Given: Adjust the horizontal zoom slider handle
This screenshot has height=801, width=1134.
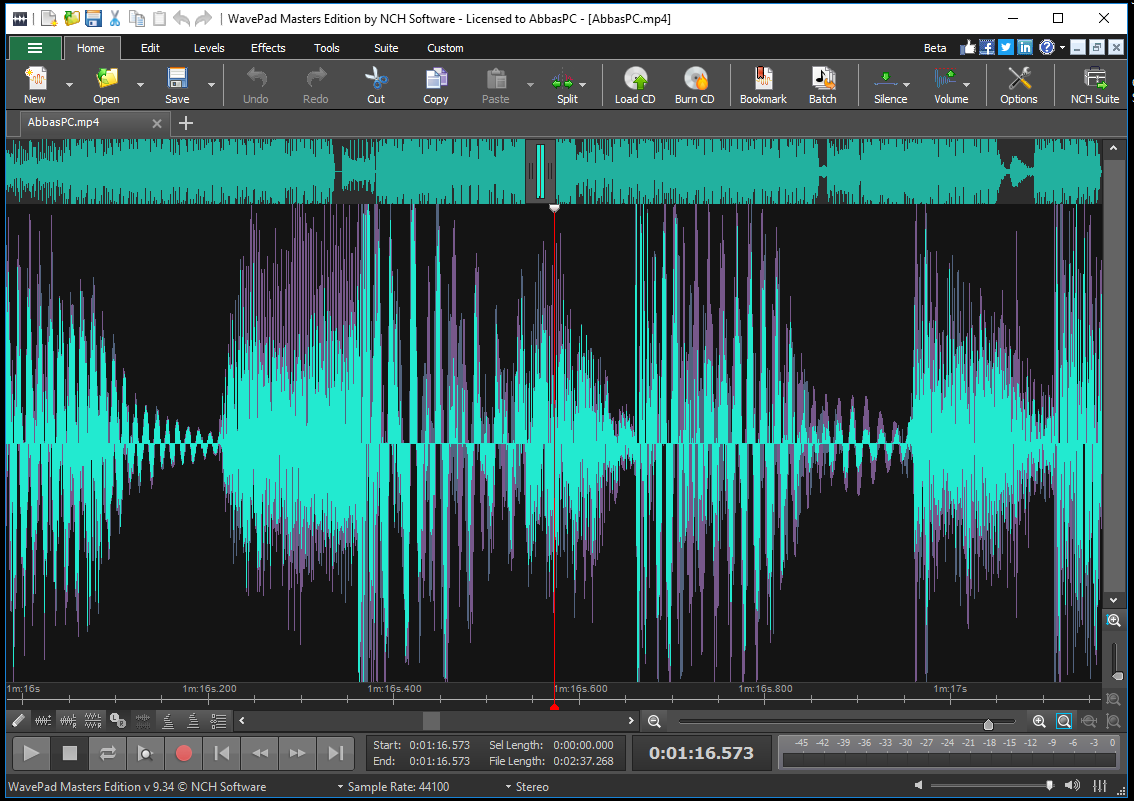Looking at the screenshot, I should (x=988, y=723).
